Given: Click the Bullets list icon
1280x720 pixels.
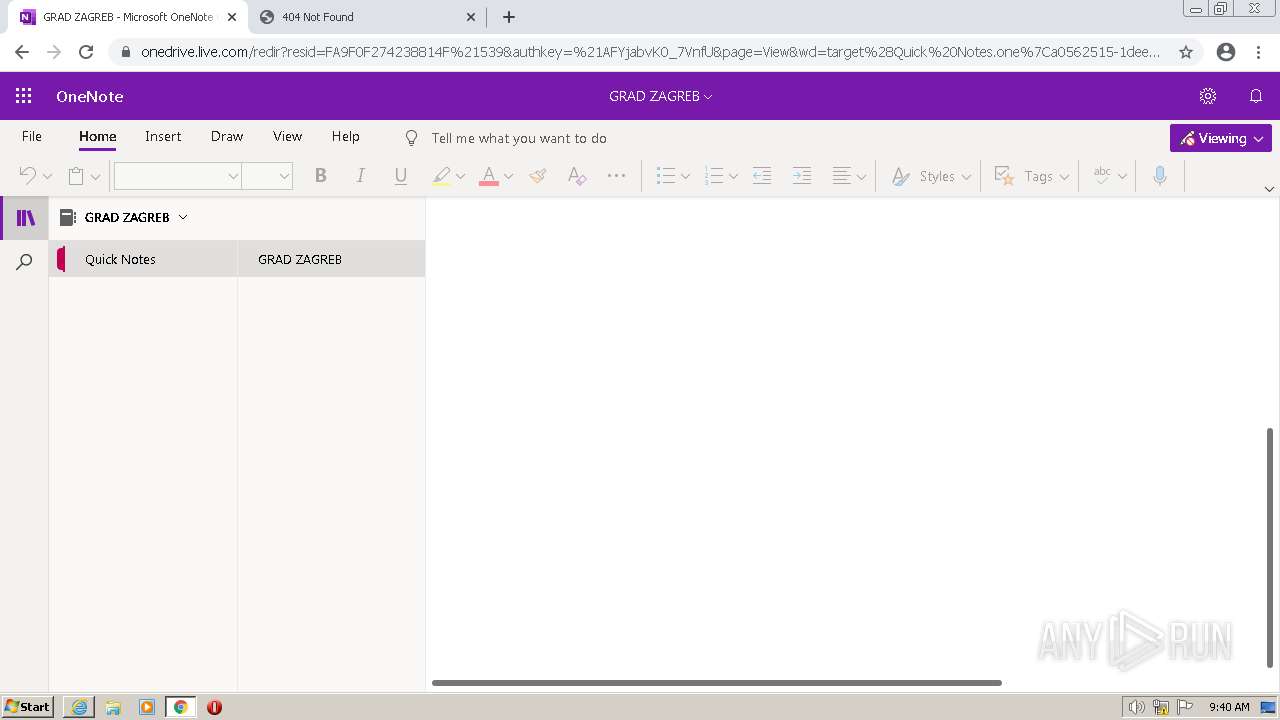Looking at the screenshot, I should [666, 176].
